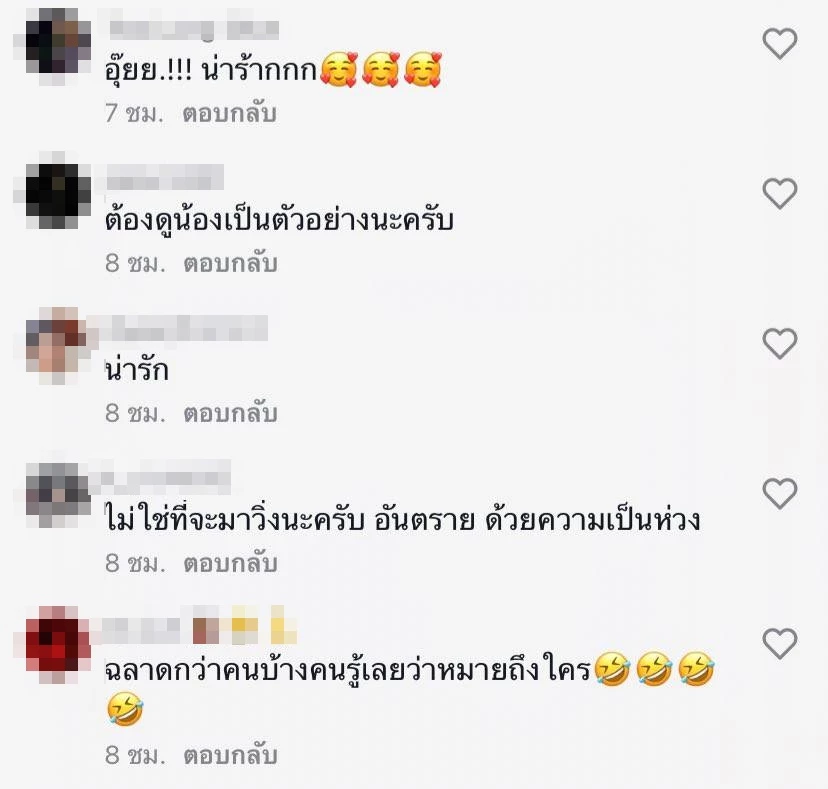Reply to "ต้องดูน้องเป็นตัวอย่างนะครับ" comment
This screenshot has width=828, height=789.
[x=230, y=263]
